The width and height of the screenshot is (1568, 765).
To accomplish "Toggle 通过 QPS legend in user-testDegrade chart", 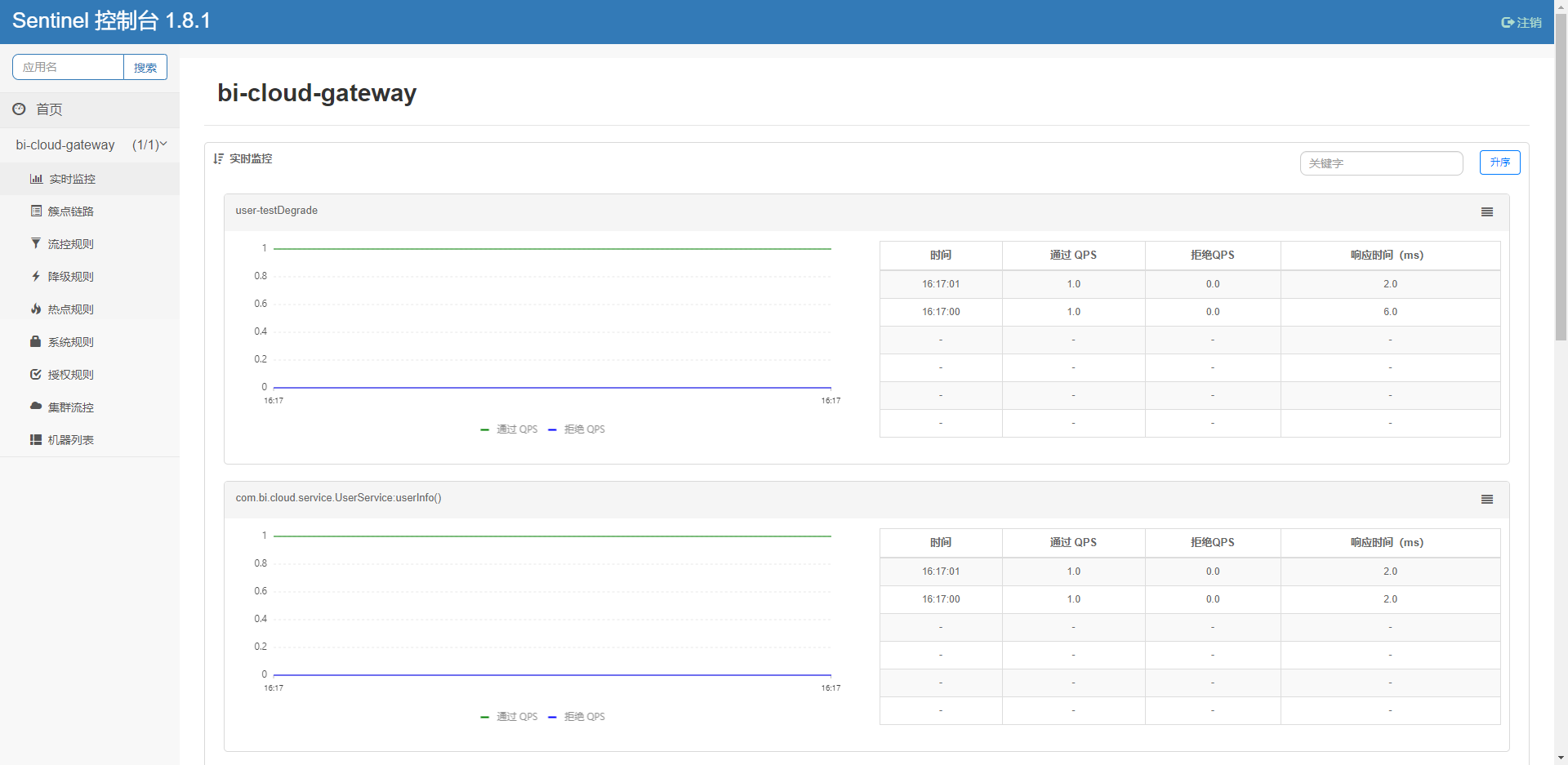I will 509,429.
